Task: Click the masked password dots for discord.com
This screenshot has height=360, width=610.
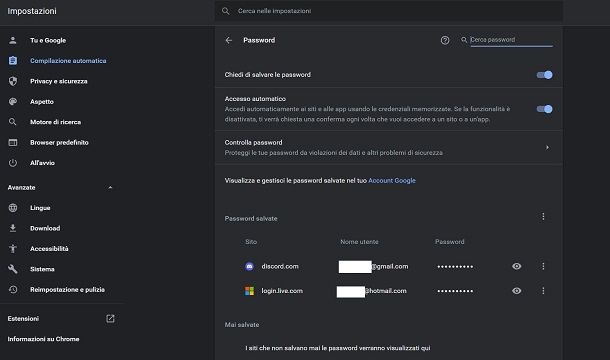Action: (x=455, y=267)
